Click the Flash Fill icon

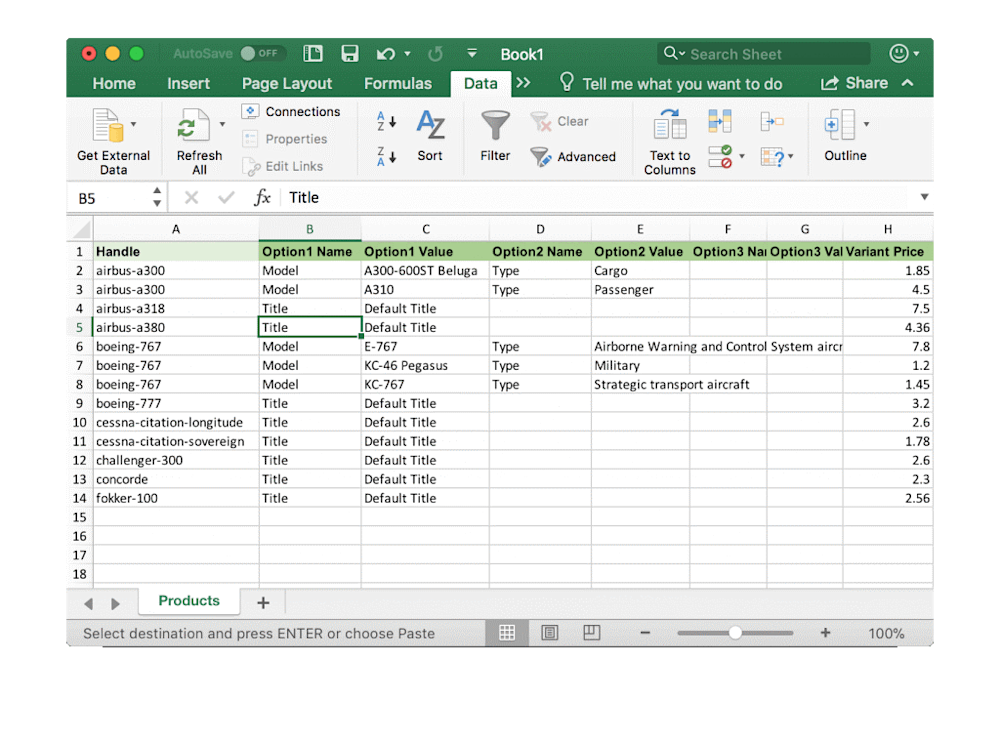click(720, 121)
